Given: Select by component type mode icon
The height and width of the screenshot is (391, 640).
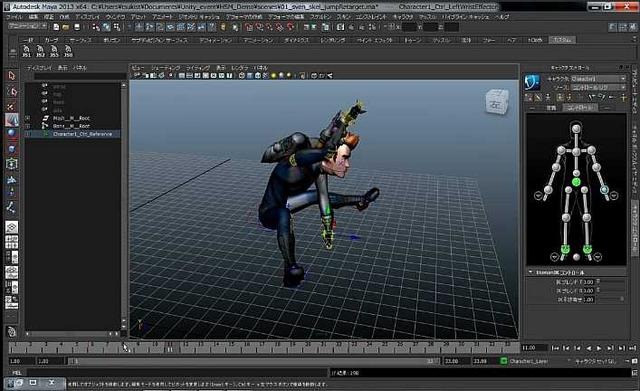Looking at the screenshot, I should [117, 27].
